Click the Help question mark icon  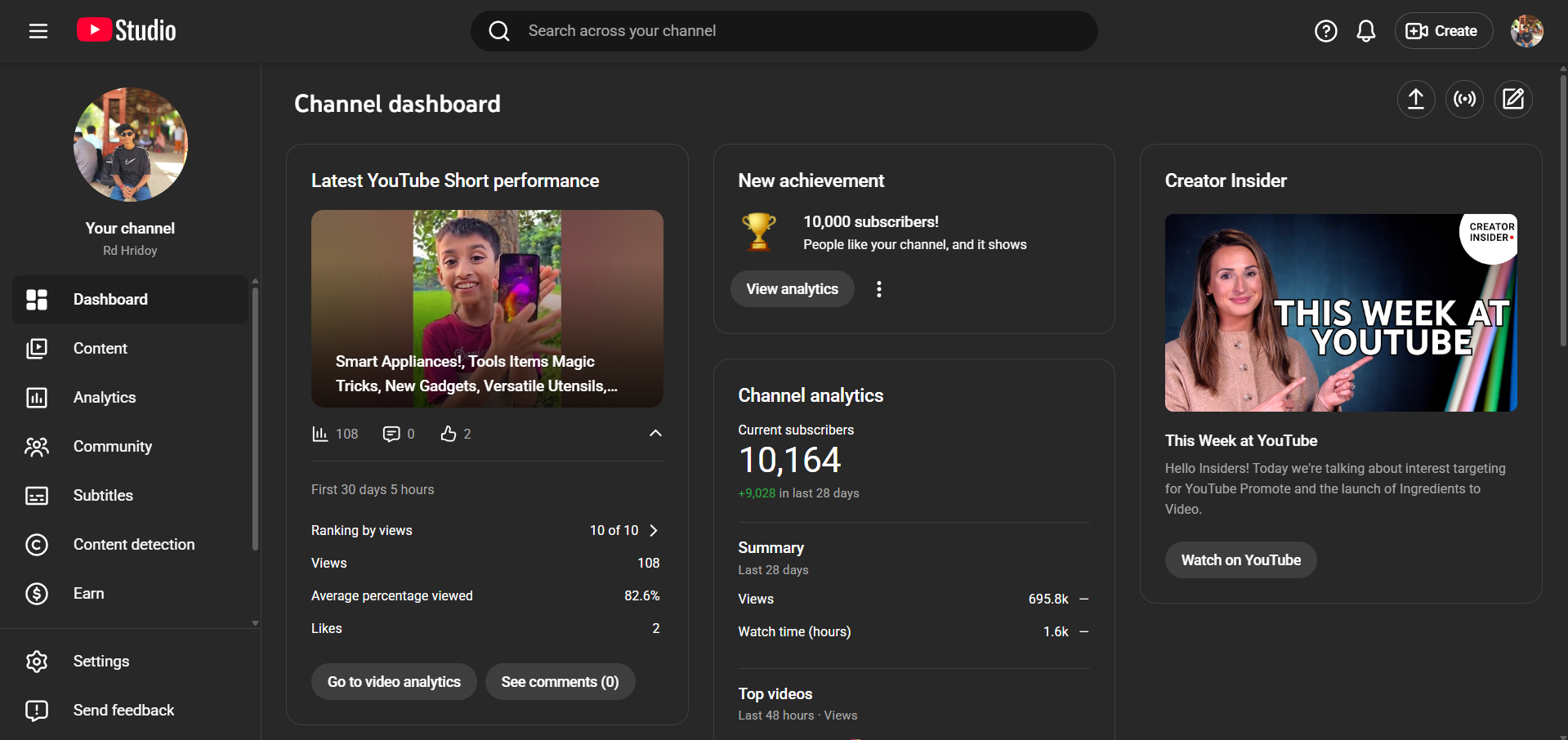(x=1325, y=31)
